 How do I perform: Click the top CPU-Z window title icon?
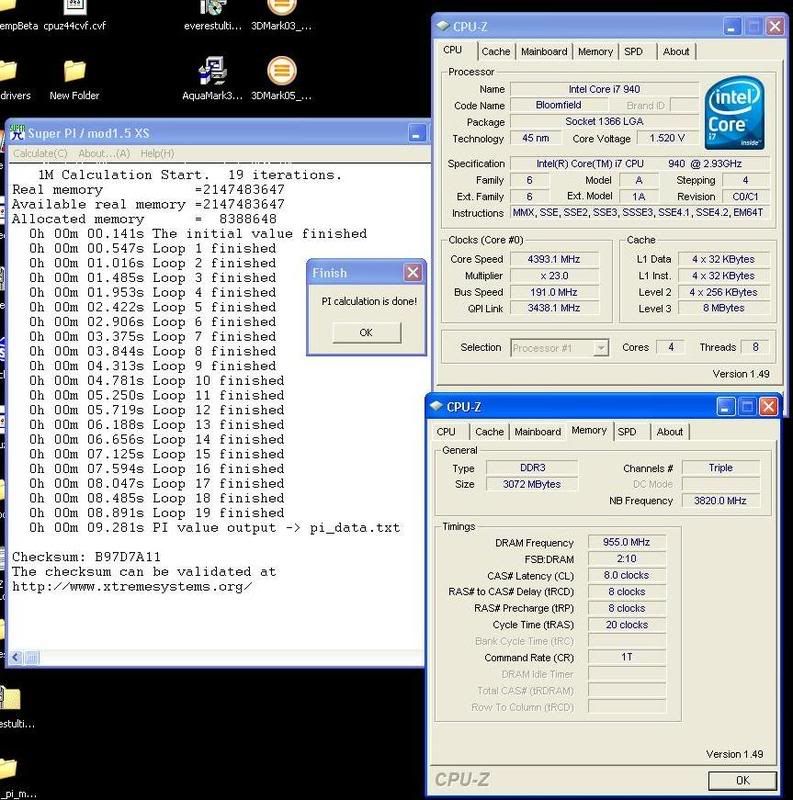tap(442, 26)
